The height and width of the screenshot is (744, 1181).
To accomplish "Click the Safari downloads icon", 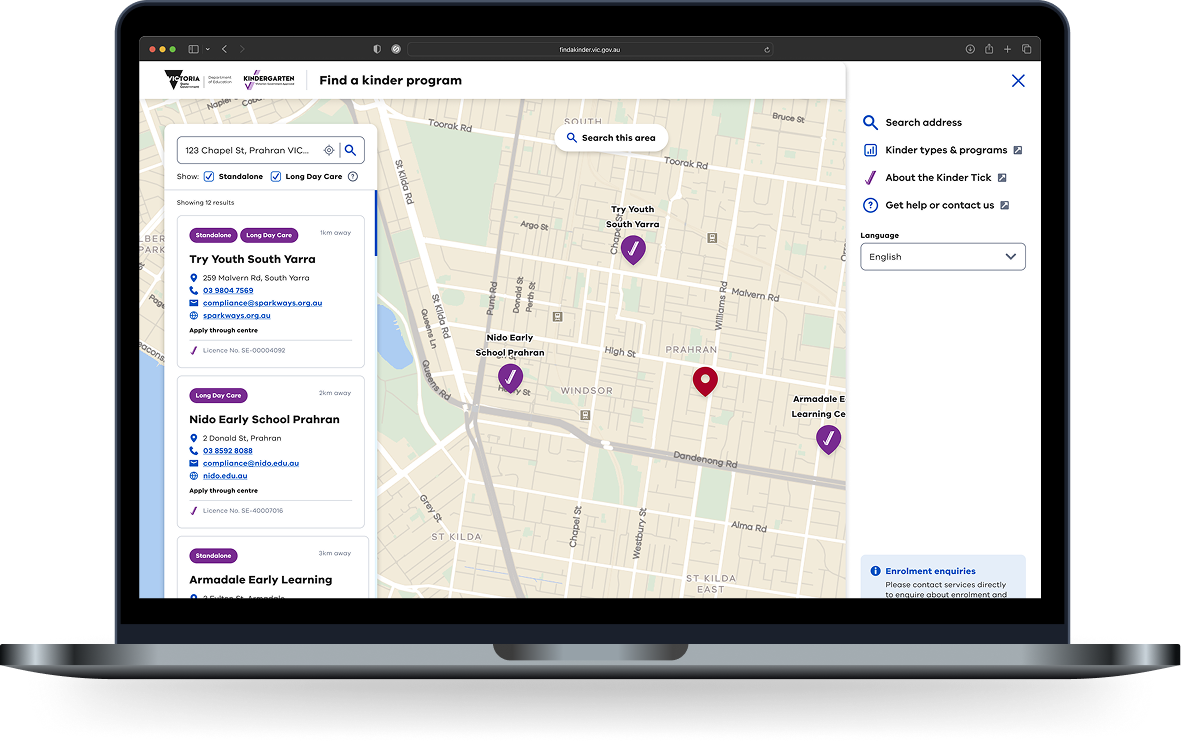I will pos(970,49).
